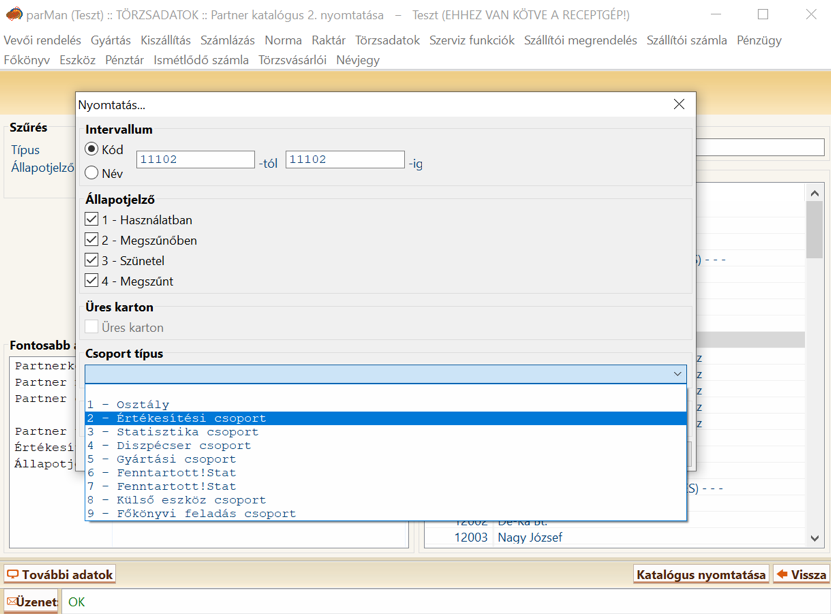Click the Katalógus nyomtatása button

[701, 574]
